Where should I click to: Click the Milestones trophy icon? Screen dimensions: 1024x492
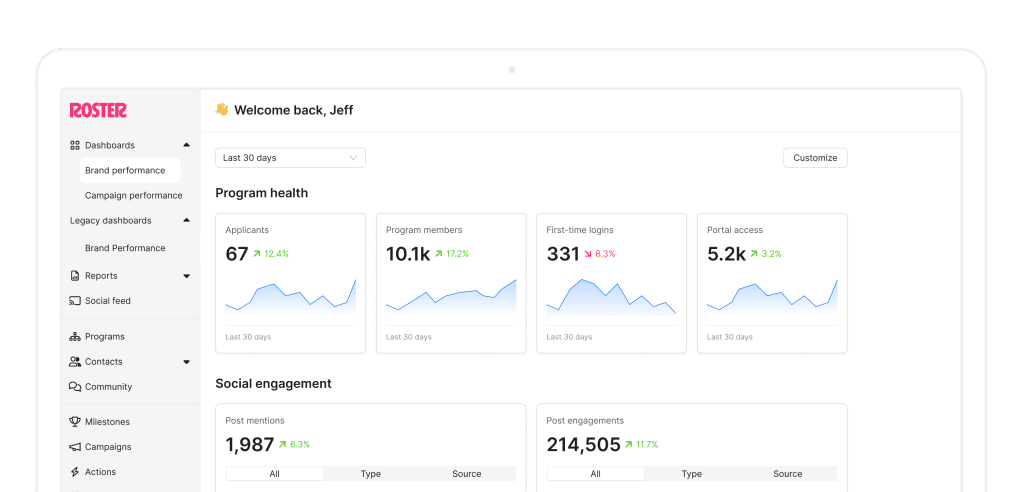pos(75,422)
